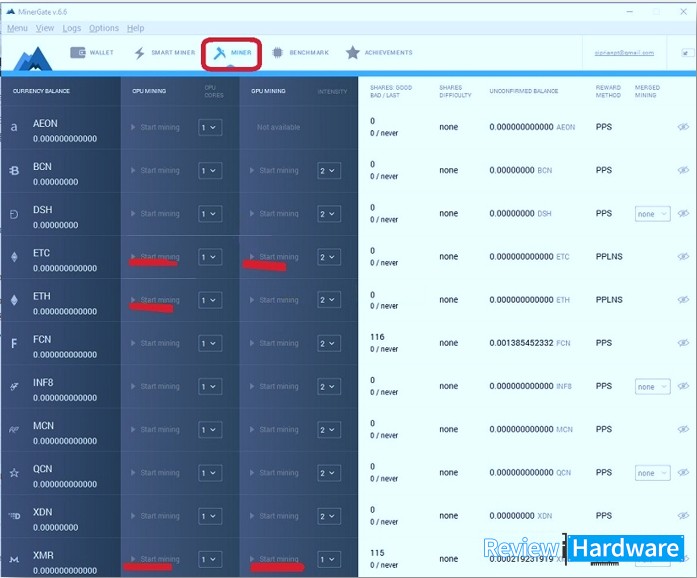
Task: Expand BCN CPU cores dropdown
Action: click(210, 171)
